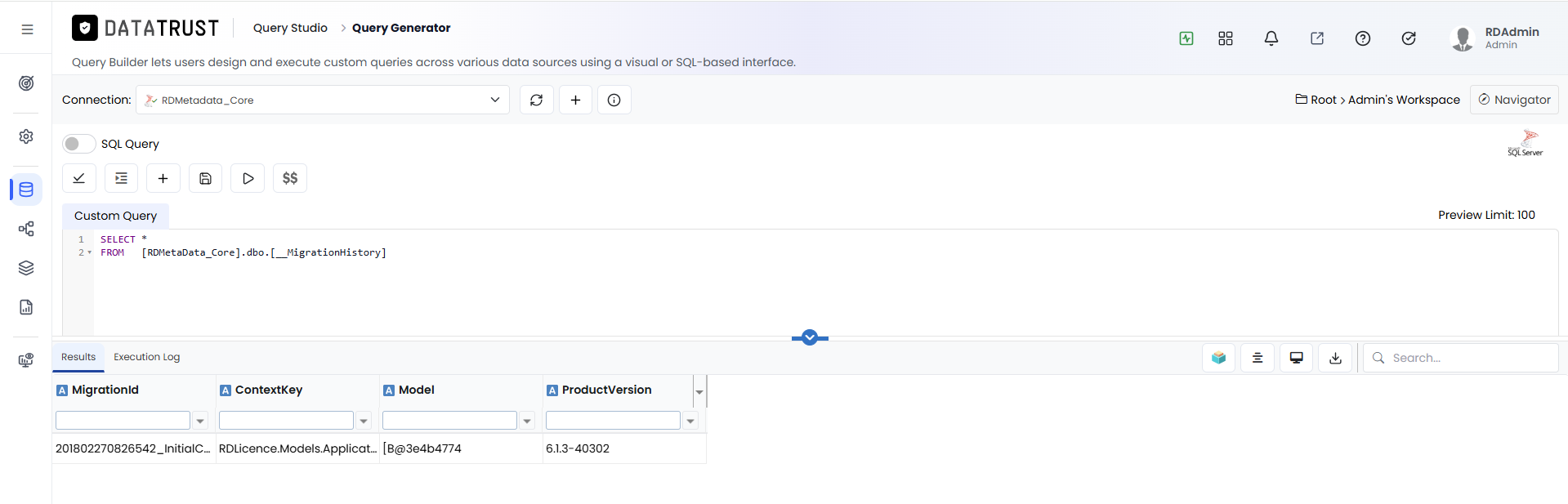1568x504 pixels.
Task: Select cell RDLicence.Models.Applicat...
Action: [x=297, y=448]
